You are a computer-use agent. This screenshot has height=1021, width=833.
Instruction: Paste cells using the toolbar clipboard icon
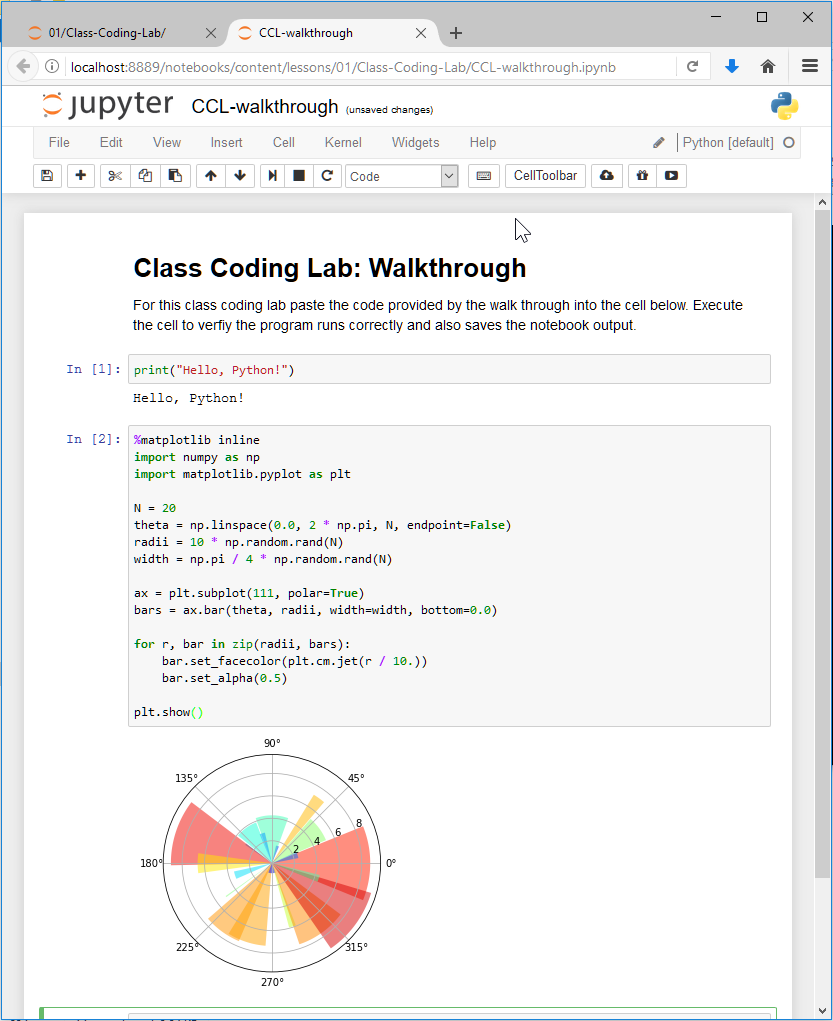[x=174, y=176]
